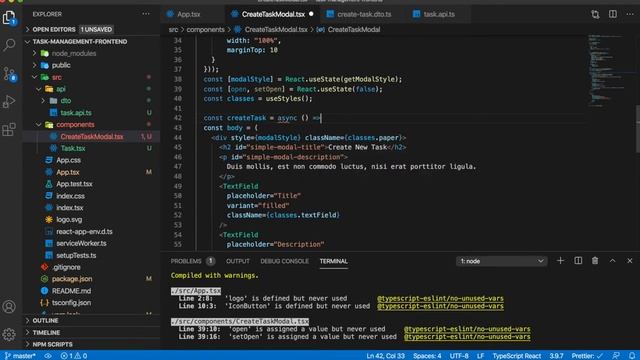The width and height of the screenshot is (640, 360).
Task: Select the terminal dropdown showing 1: node
Action: (501, 261)
